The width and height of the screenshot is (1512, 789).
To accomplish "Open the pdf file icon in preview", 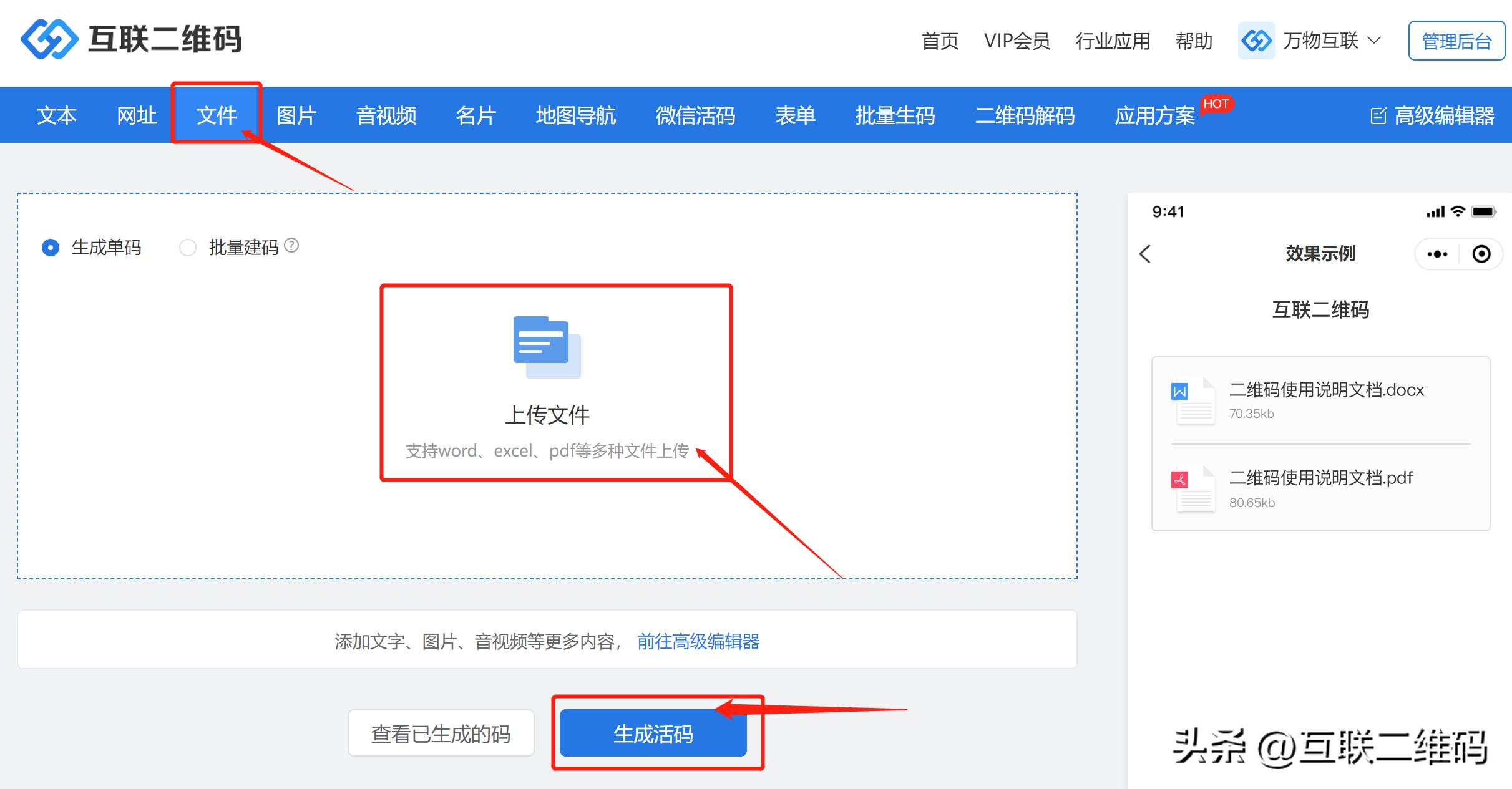I will (1194, 489).
